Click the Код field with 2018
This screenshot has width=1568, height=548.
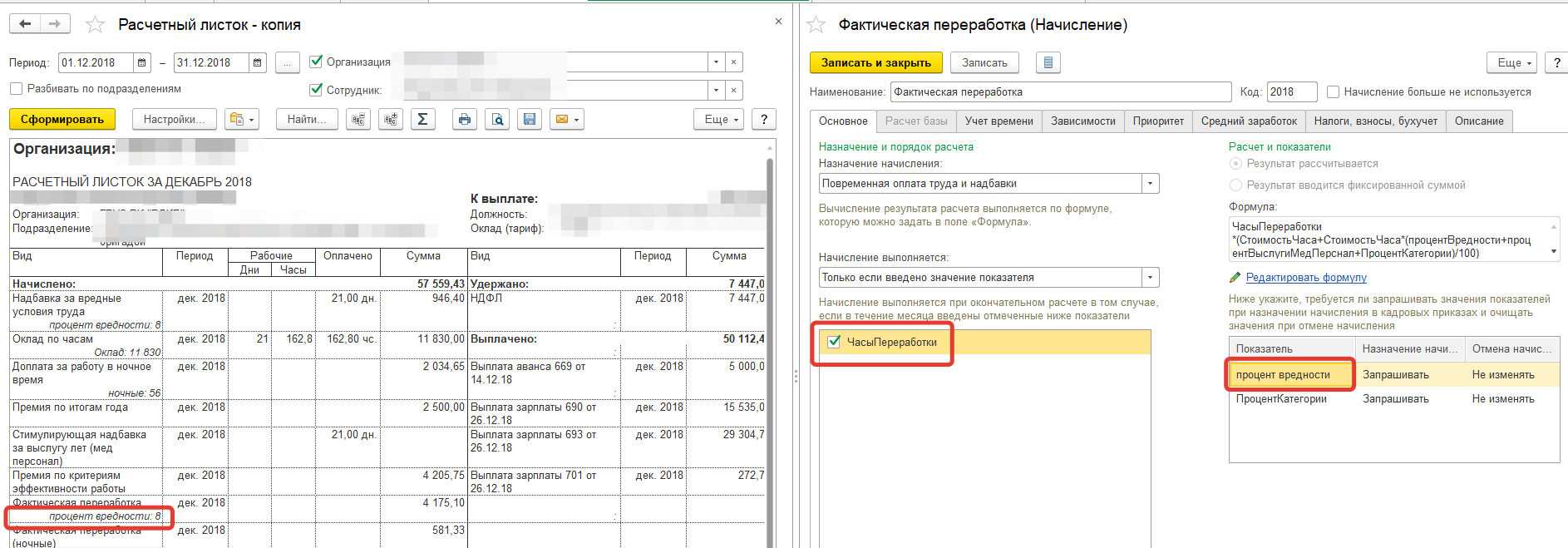(1292, 92)
